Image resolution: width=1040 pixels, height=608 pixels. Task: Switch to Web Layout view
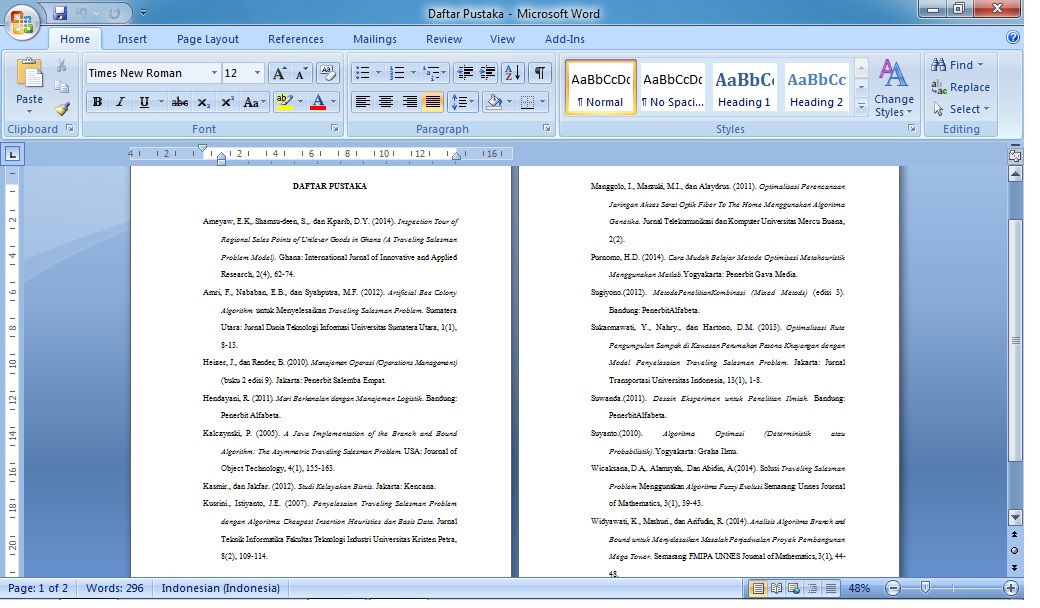[793, 588]
